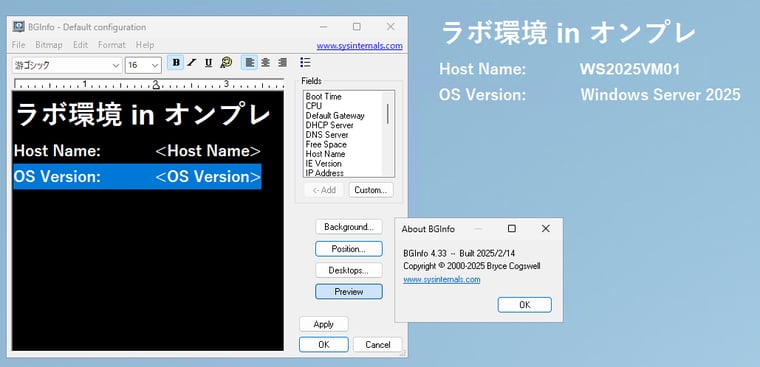Select center text alignment icon
Screen dimensions: 760x367
(266, 63)
